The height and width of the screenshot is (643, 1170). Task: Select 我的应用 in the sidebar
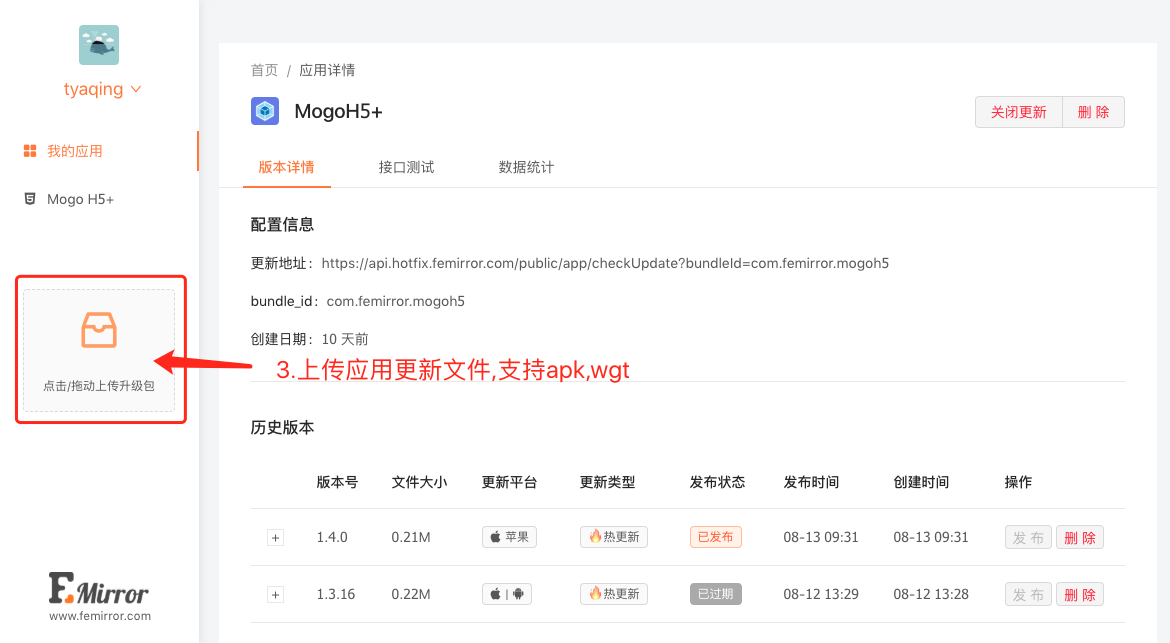coord(75,151)
